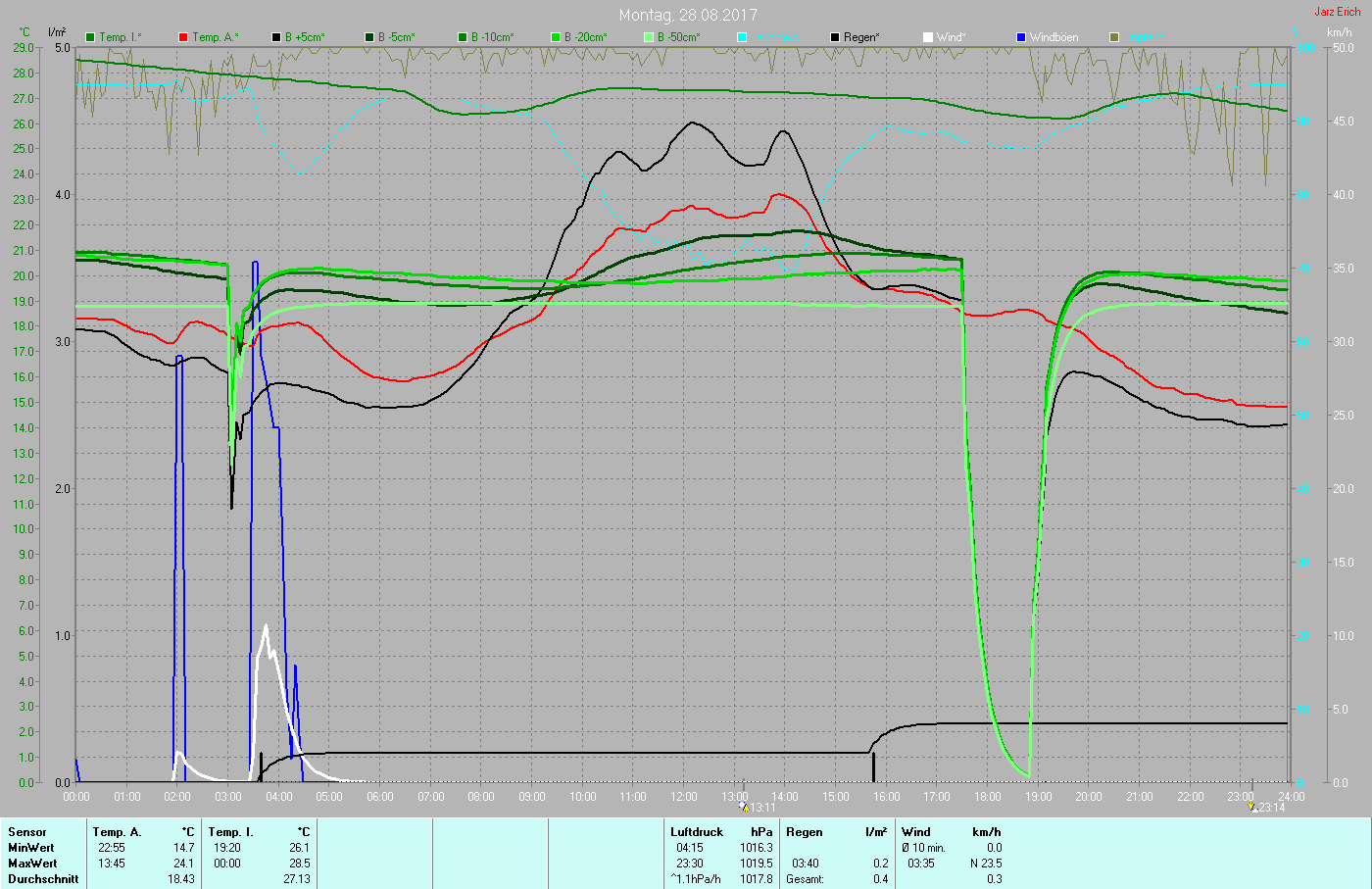The height and width of the screenshot is (889, 1372).
Task: Select the 'B -5cm*' legend label
Action: click(397, 37)
